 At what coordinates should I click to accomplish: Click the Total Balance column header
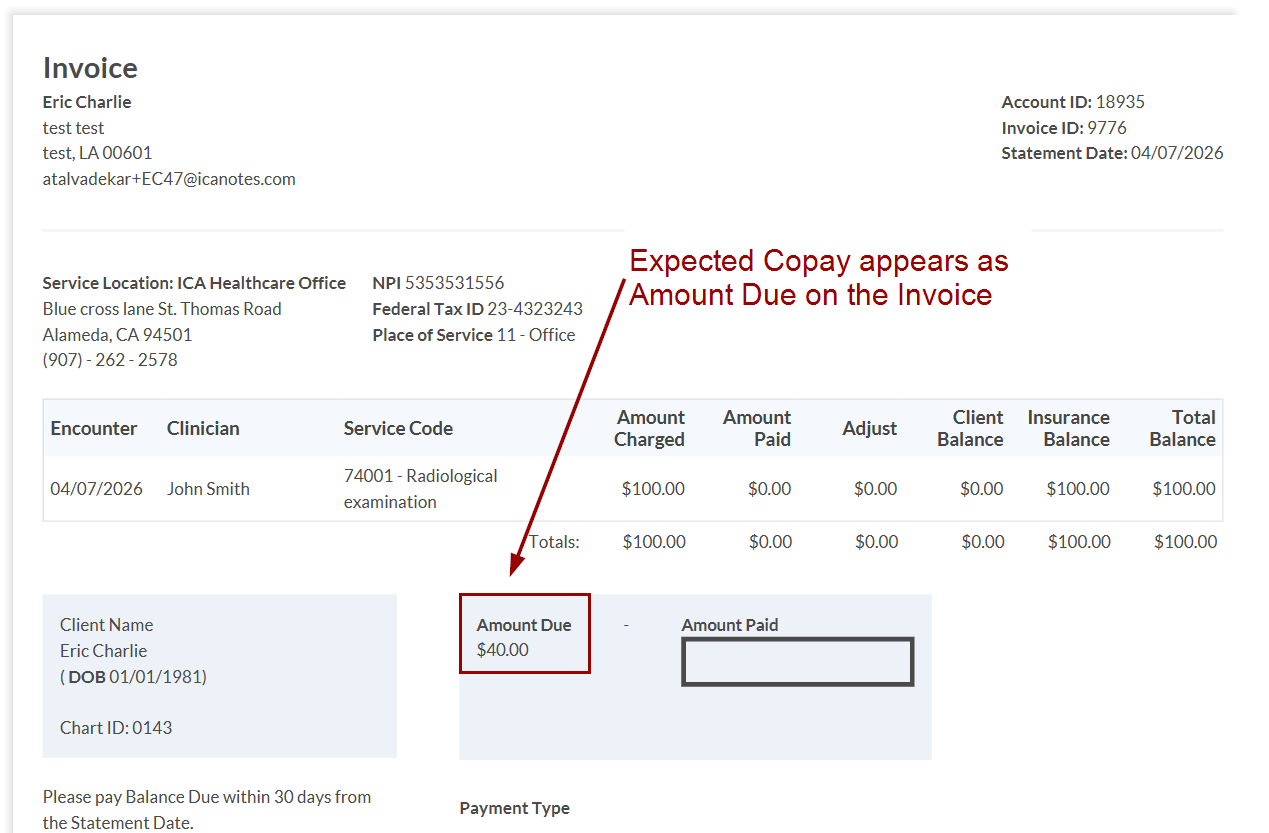pyautogui.click(x=1182, y=428)
